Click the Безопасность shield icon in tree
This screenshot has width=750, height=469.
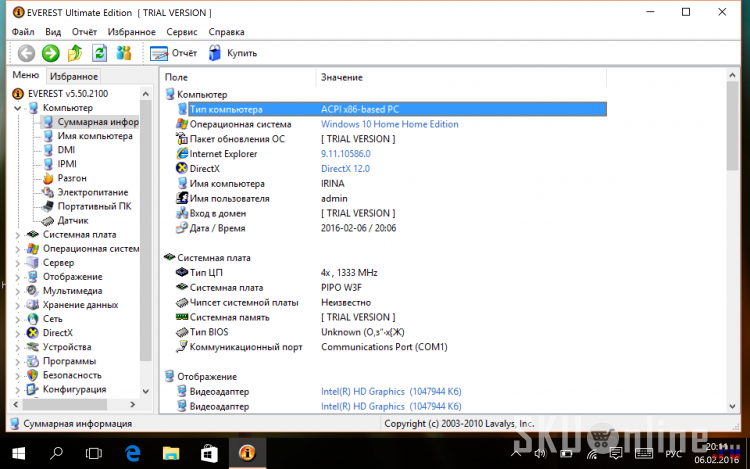pyautogui.click(x=33, y=375)
